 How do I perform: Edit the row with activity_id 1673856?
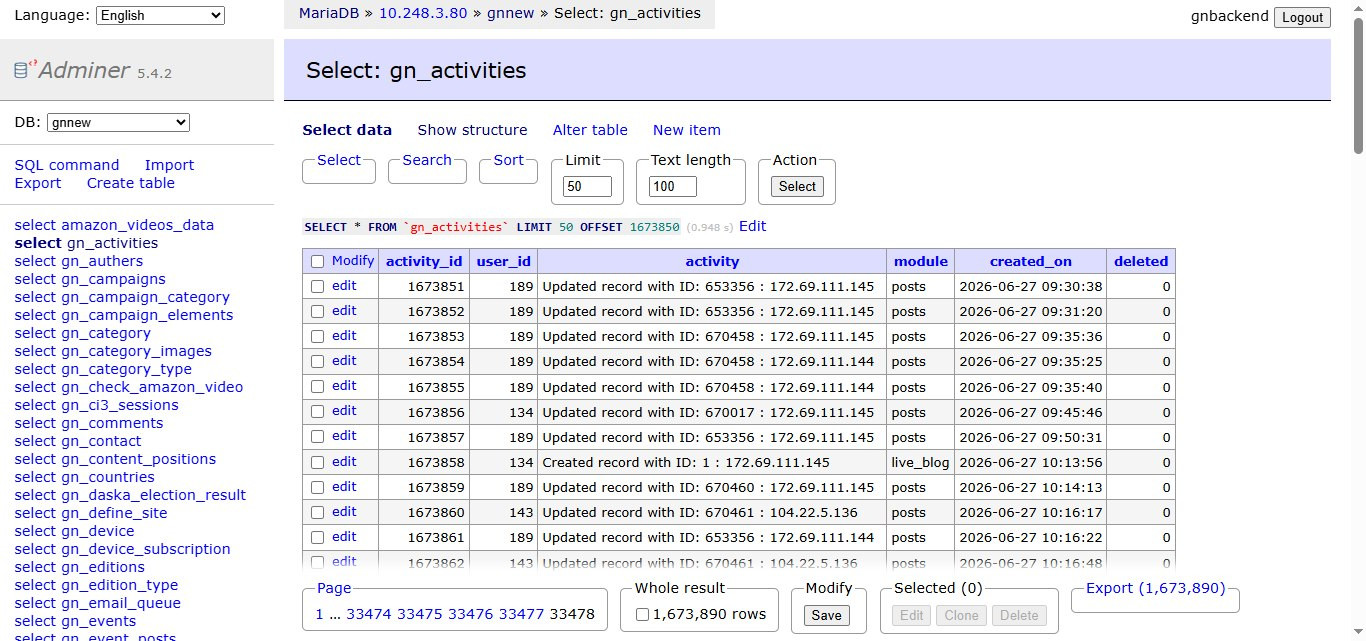(344, 411)
